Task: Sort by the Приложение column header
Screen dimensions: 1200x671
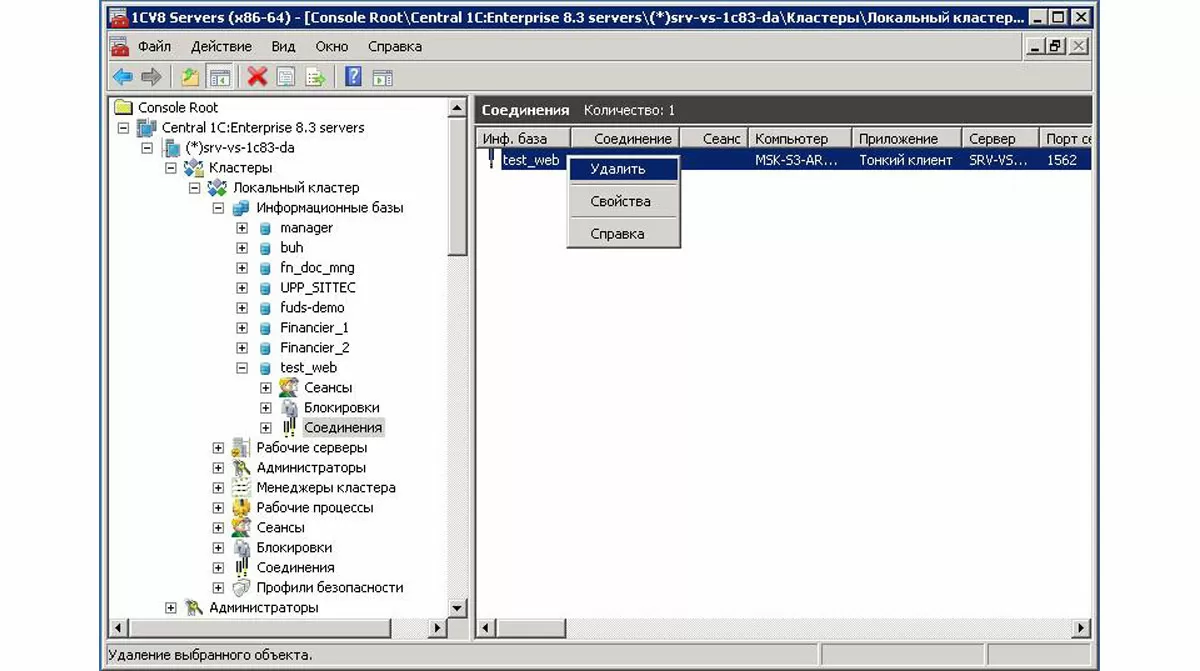Action: click(906, 139)
